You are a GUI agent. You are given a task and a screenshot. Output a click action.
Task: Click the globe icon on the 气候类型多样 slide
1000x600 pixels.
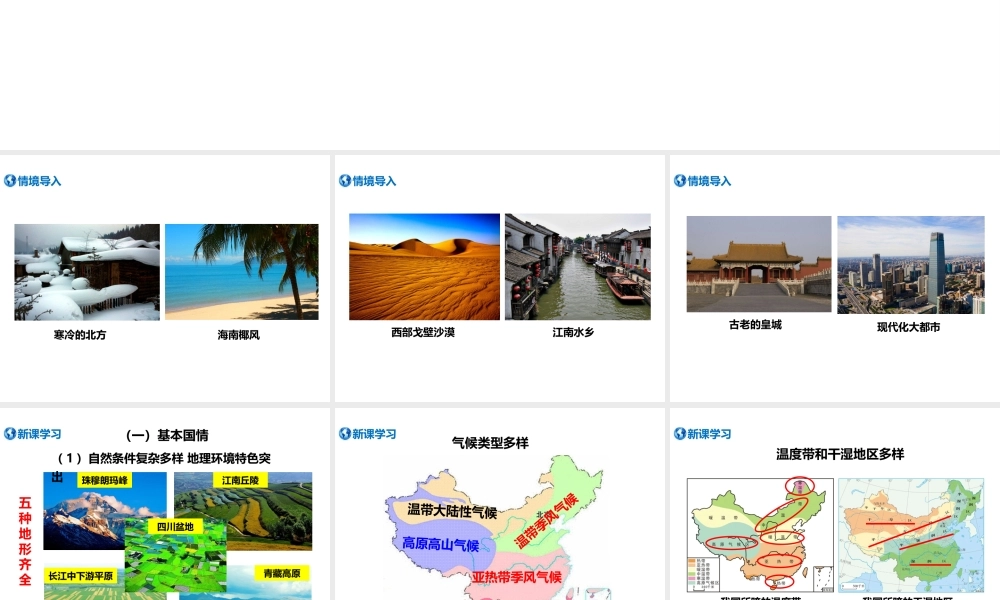345,434
